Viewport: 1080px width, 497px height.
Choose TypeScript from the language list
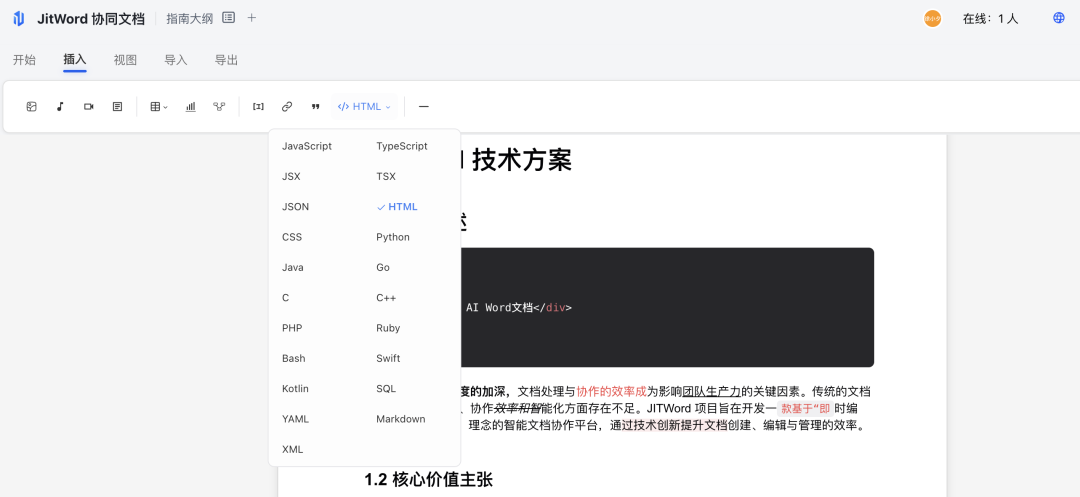tap(402, 146)
